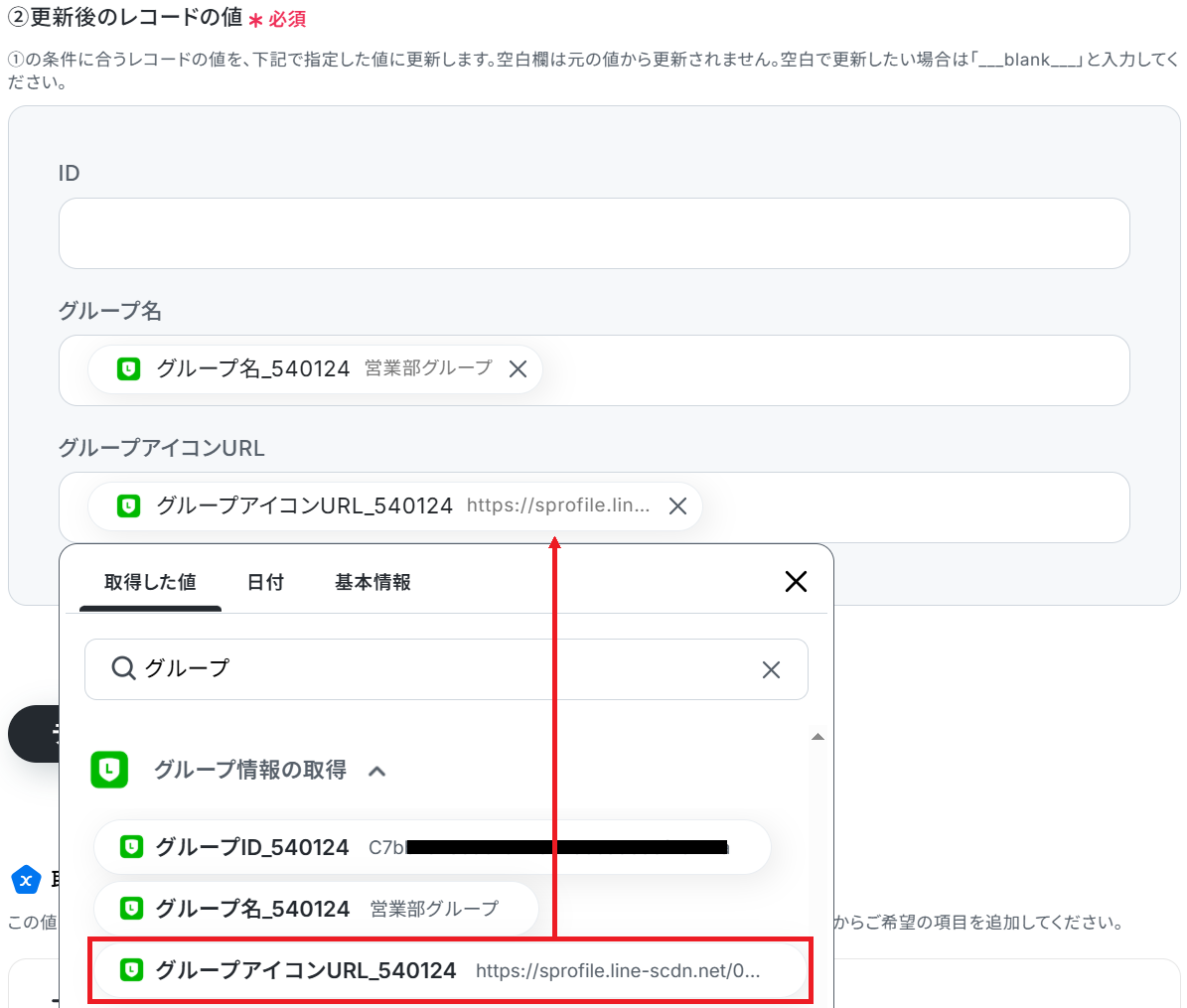Switch to the 日付 tab
The width and height of the screenshot is (1187, 1008).
(265, 583)
